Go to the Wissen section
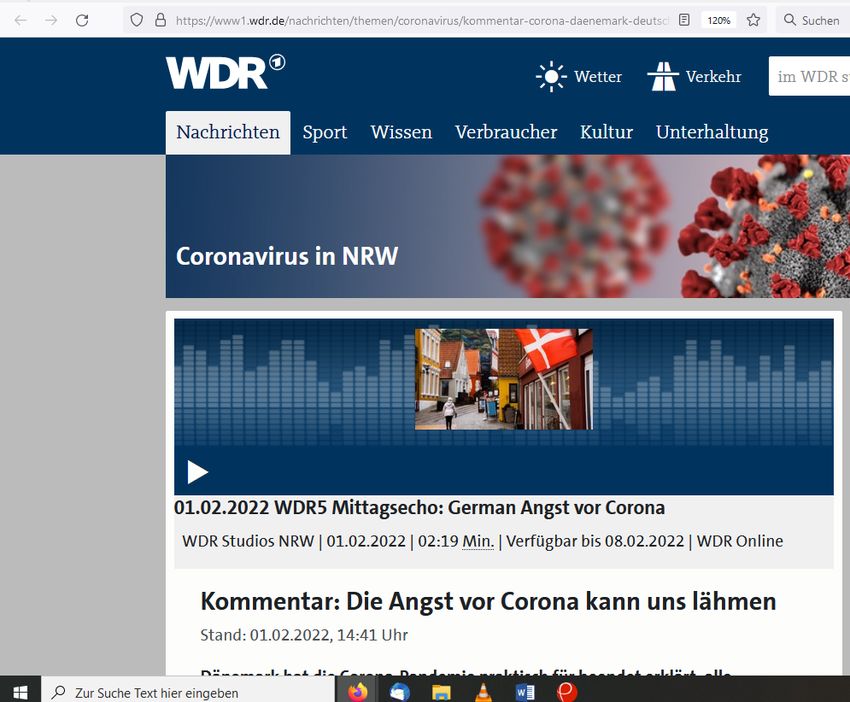This screenshot has width=850, height=702. point(401,132)
